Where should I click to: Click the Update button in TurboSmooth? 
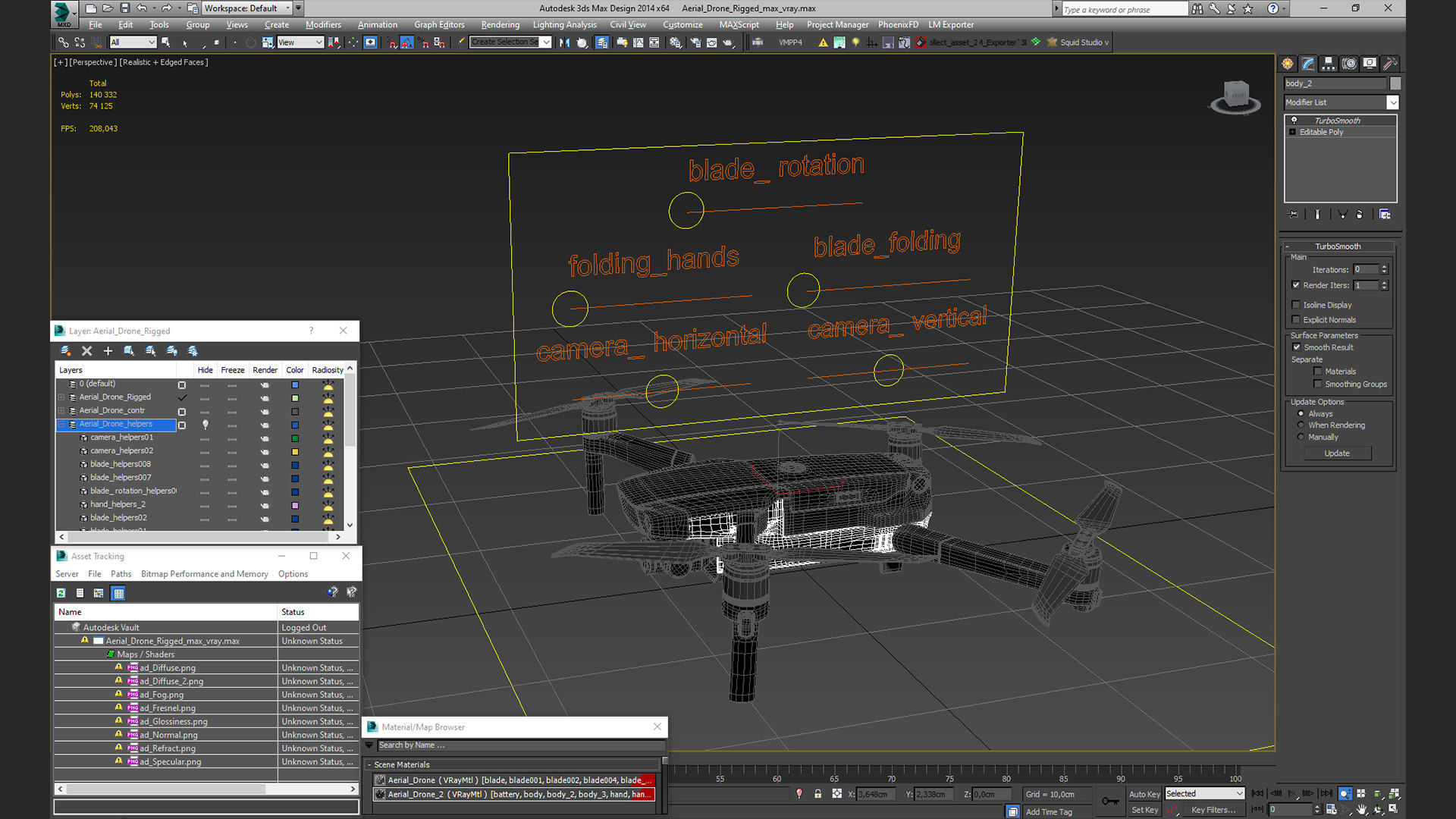(x=1337, y=453)
